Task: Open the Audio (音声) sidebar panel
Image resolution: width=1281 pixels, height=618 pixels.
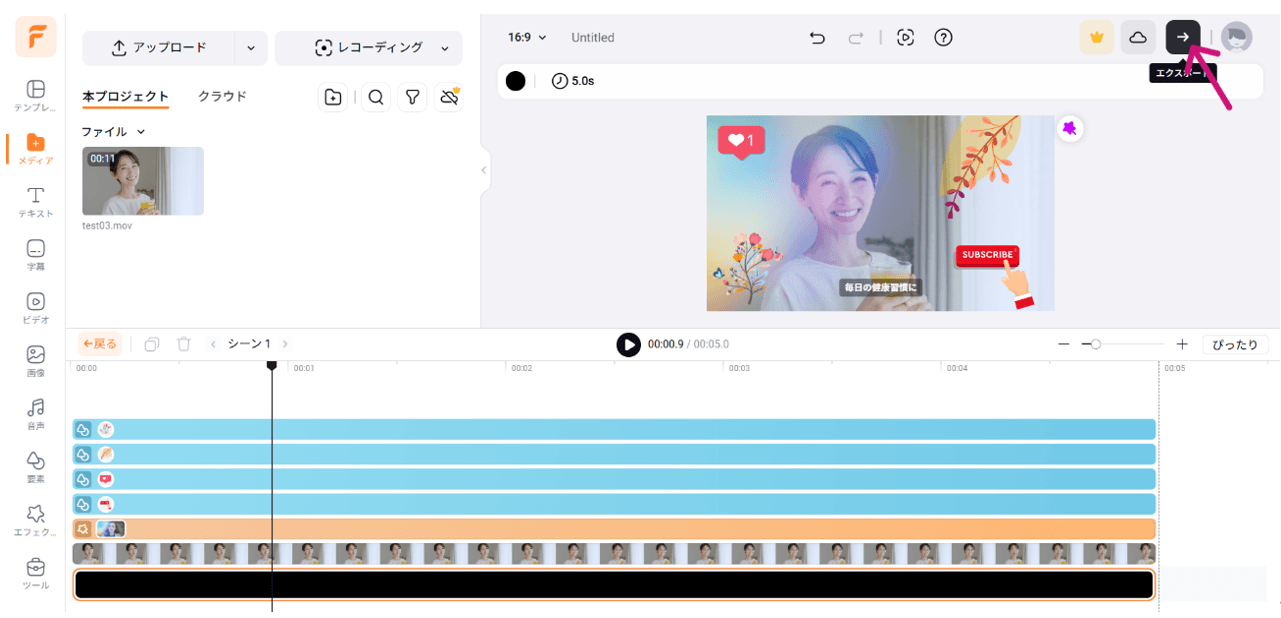Action: tap(35, 414)
